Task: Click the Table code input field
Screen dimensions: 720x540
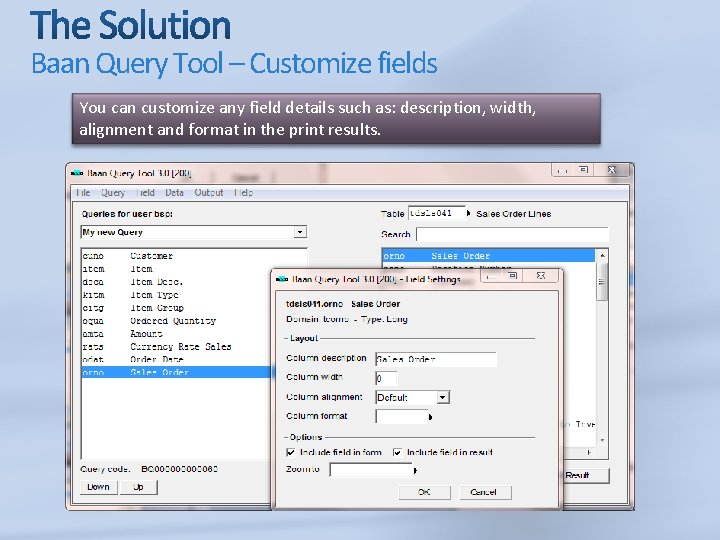Action: pos(436,213)
